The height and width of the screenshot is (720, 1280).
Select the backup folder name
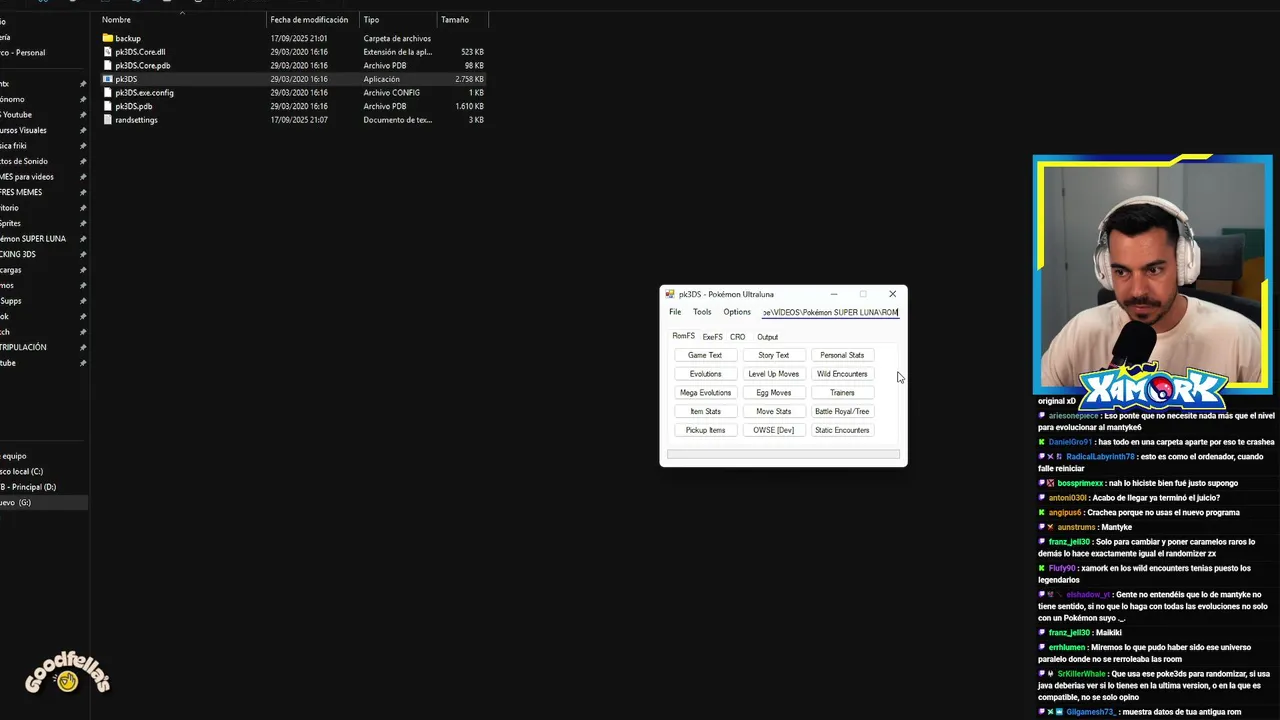point(128,38)
